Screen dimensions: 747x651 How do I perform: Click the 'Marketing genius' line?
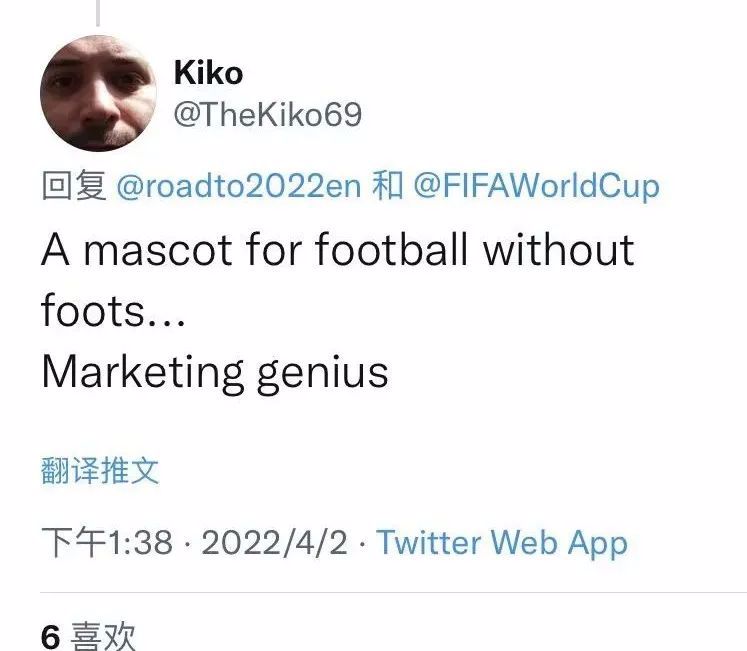[215, 373]
